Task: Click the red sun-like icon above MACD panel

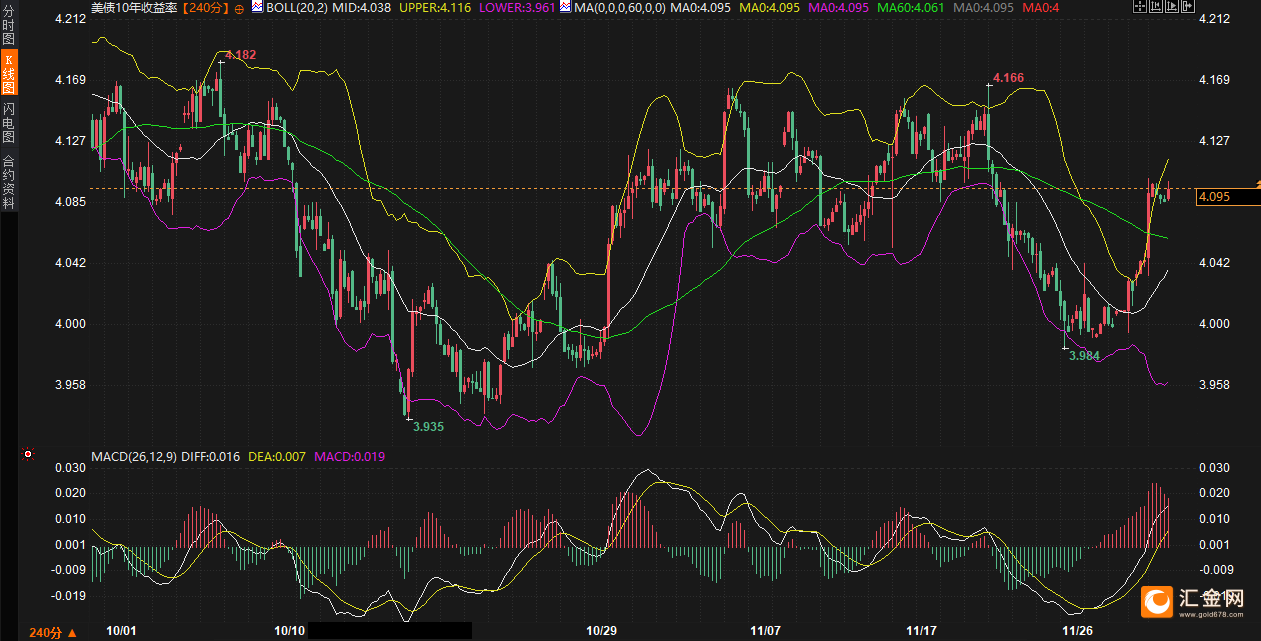Action: click(x=28, y=454)
